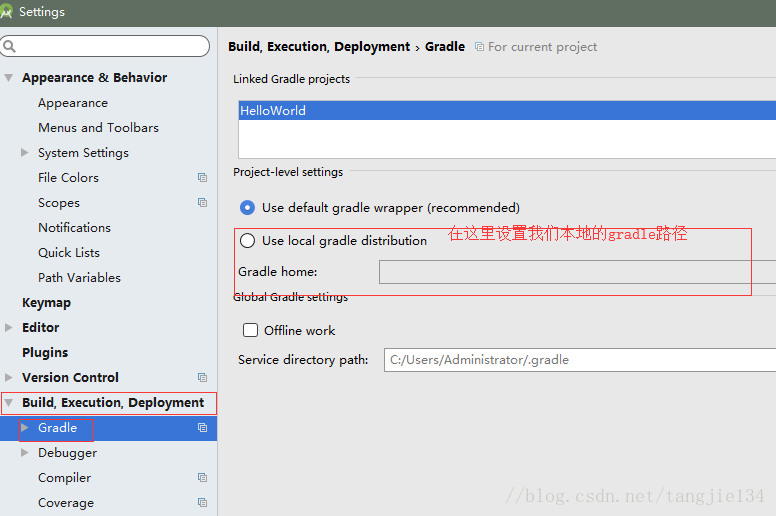Select Use default gradle wrapper radio button

pyautogui.click(x=247, y=208)
